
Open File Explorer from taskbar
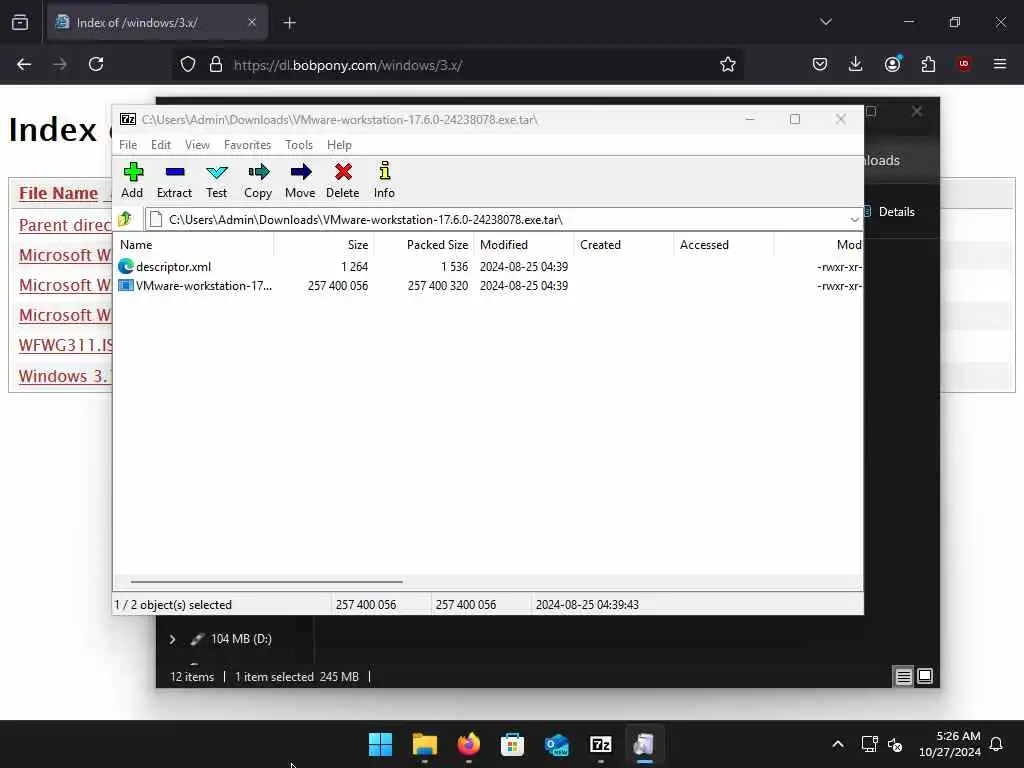[x=424, y=744]
